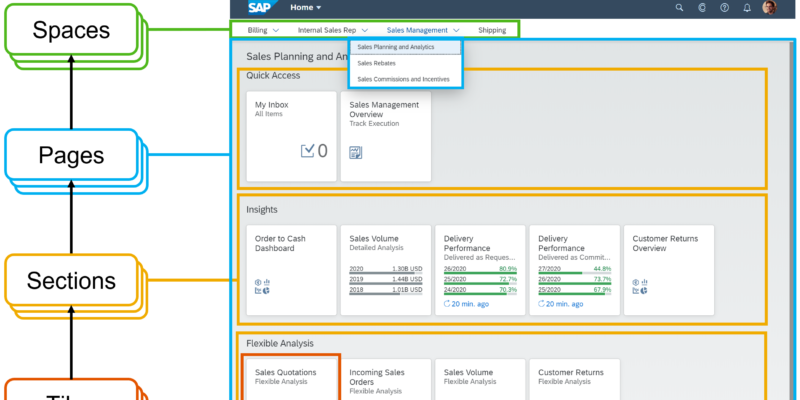The image size is (800, 400).
Task: Click the checkmark icon in My Inbox tile
Action: coord(308,151)
